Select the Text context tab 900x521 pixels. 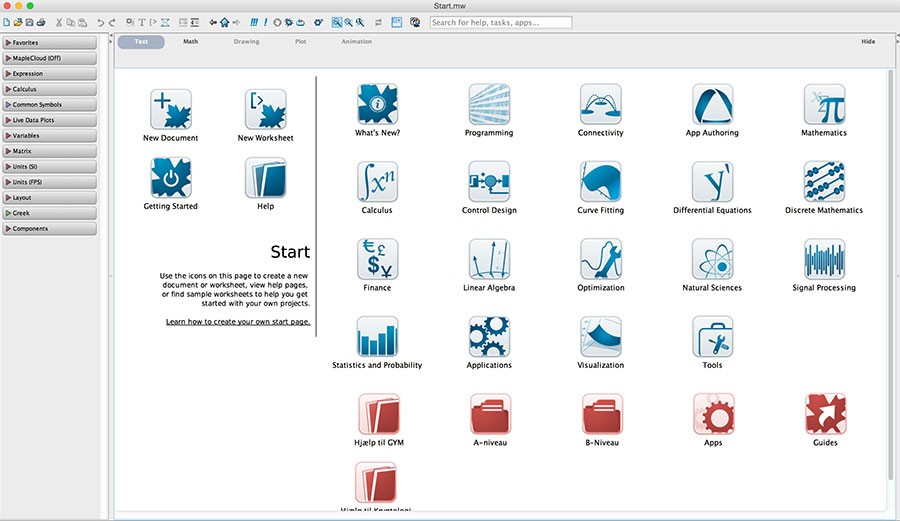141,41
